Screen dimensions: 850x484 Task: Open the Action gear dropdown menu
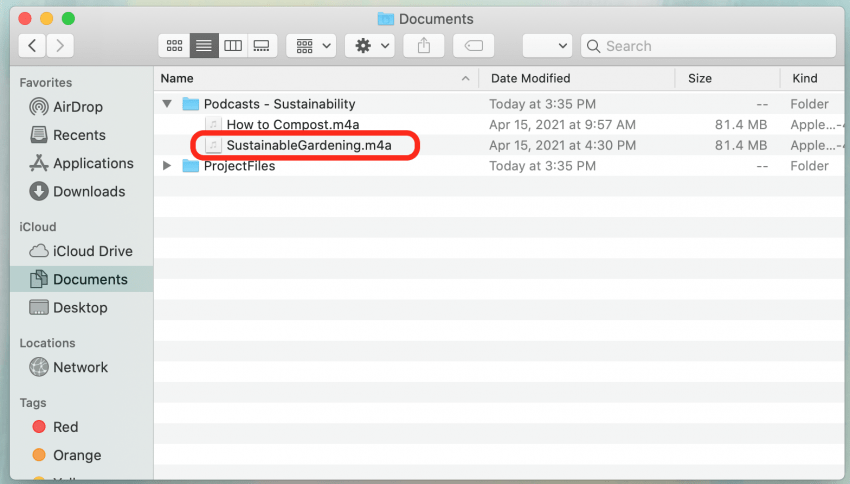pos(370,46)
